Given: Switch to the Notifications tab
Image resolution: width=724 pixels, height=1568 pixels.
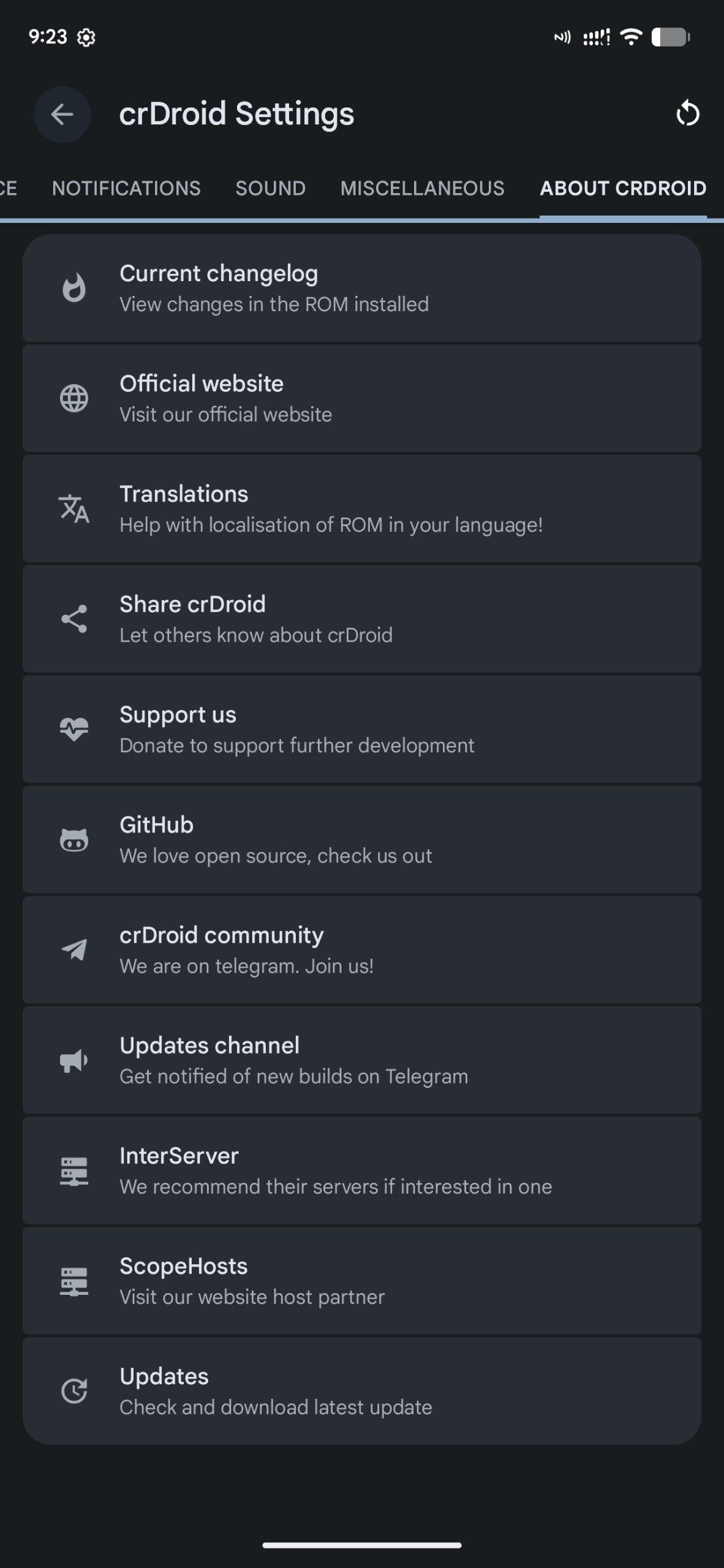Looking at the screenshot, I should pos(126,188).
